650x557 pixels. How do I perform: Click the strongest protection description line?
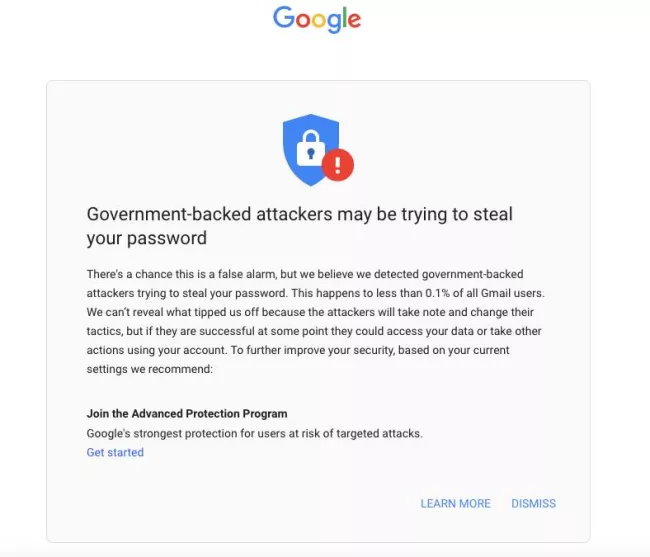coord(255,433)
